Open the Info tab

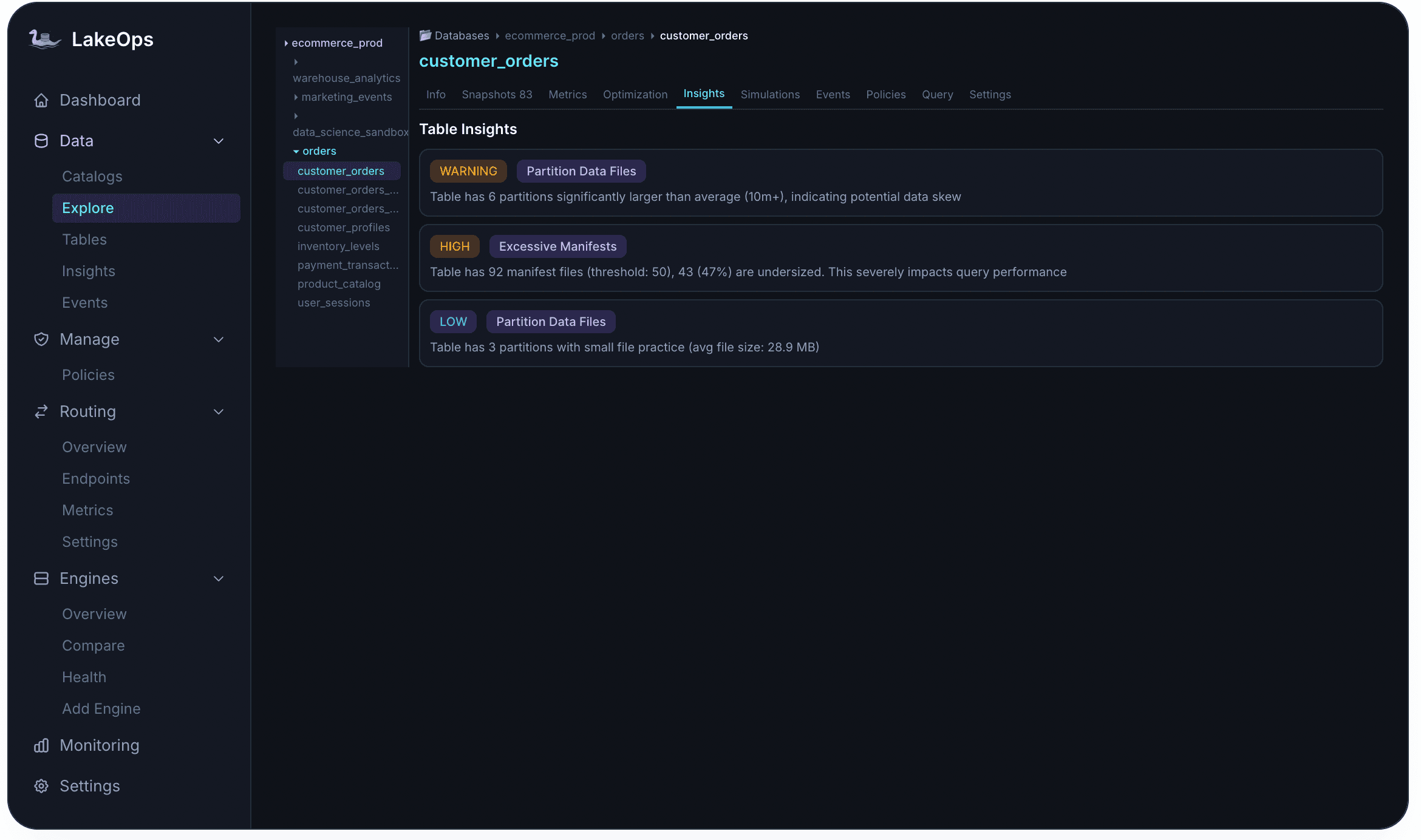pyautogui.click(x=436, y=95)
